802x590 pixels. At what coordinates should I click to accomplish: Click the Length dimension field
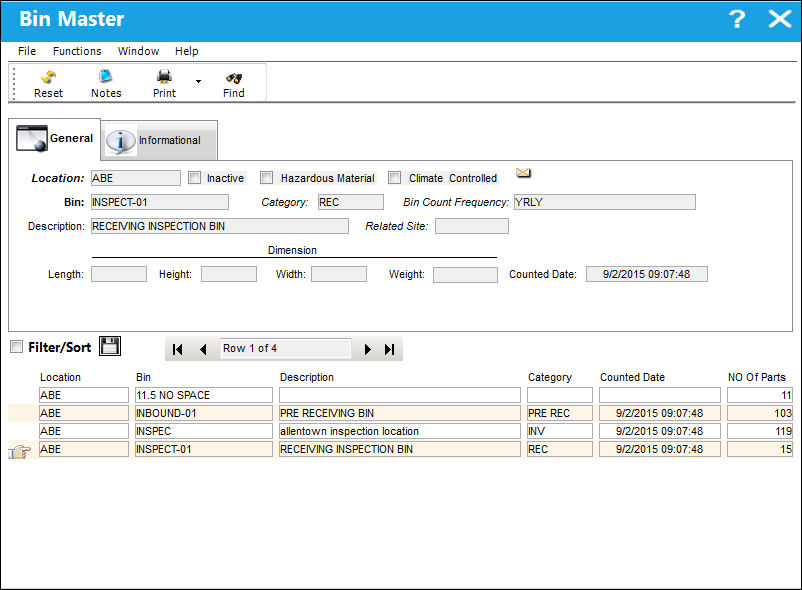click(x=119, y=274)
